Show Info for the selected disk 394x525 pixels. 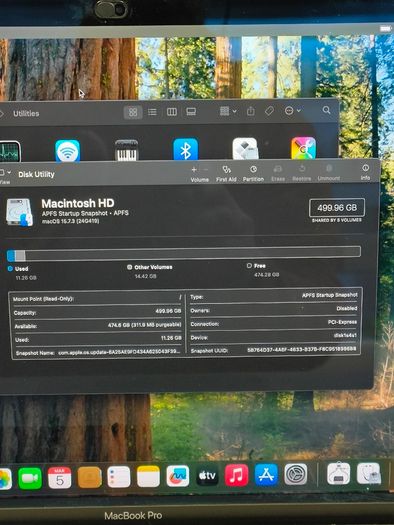(365, 171)
